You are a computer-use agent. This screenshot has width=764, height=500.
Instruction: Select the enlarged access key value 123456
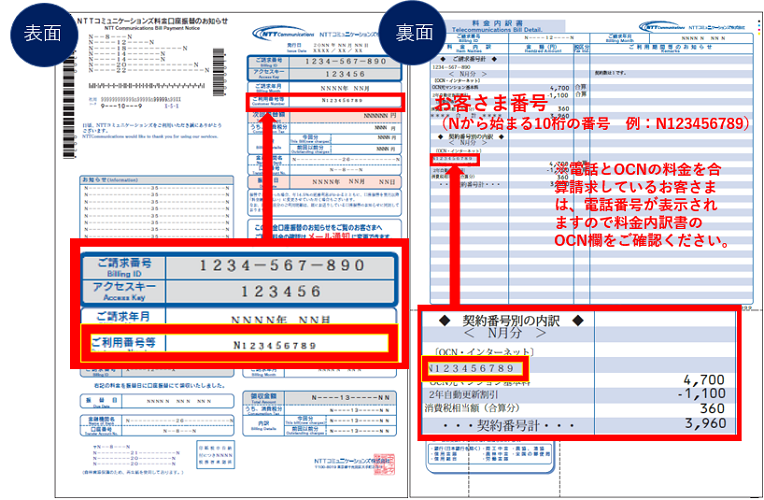[281, 291]
